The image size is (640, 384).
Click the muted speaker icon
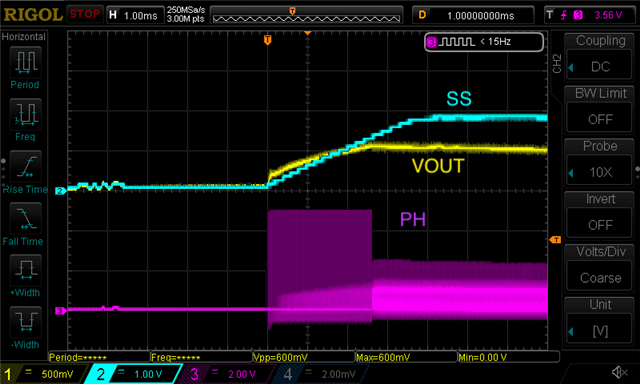pos(619,372)
